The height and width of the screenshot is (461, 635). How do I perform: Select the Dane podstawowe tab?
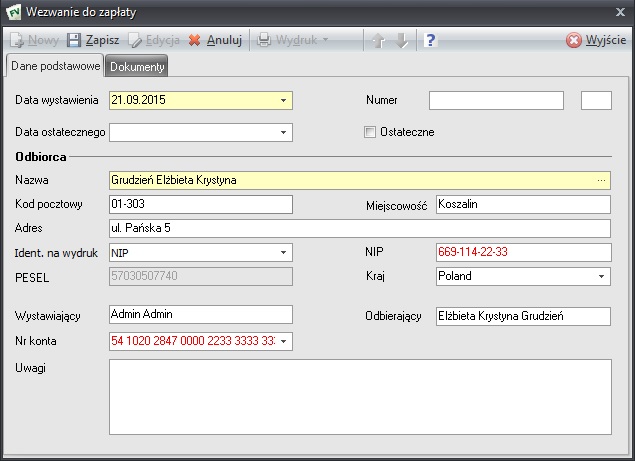click(x=55, y=67)
